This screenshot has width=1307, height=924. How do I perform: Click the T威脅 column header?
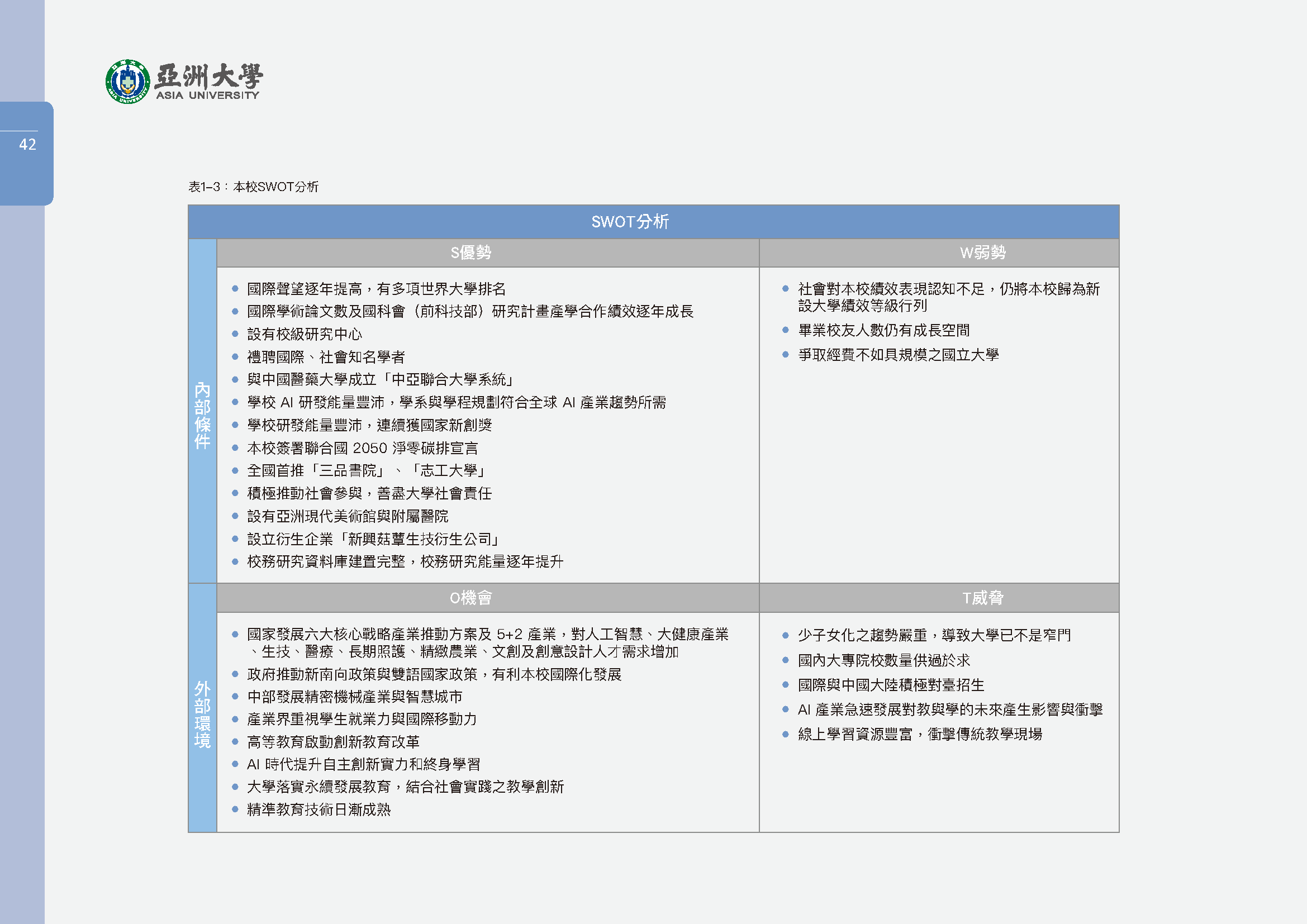point(939,597)
